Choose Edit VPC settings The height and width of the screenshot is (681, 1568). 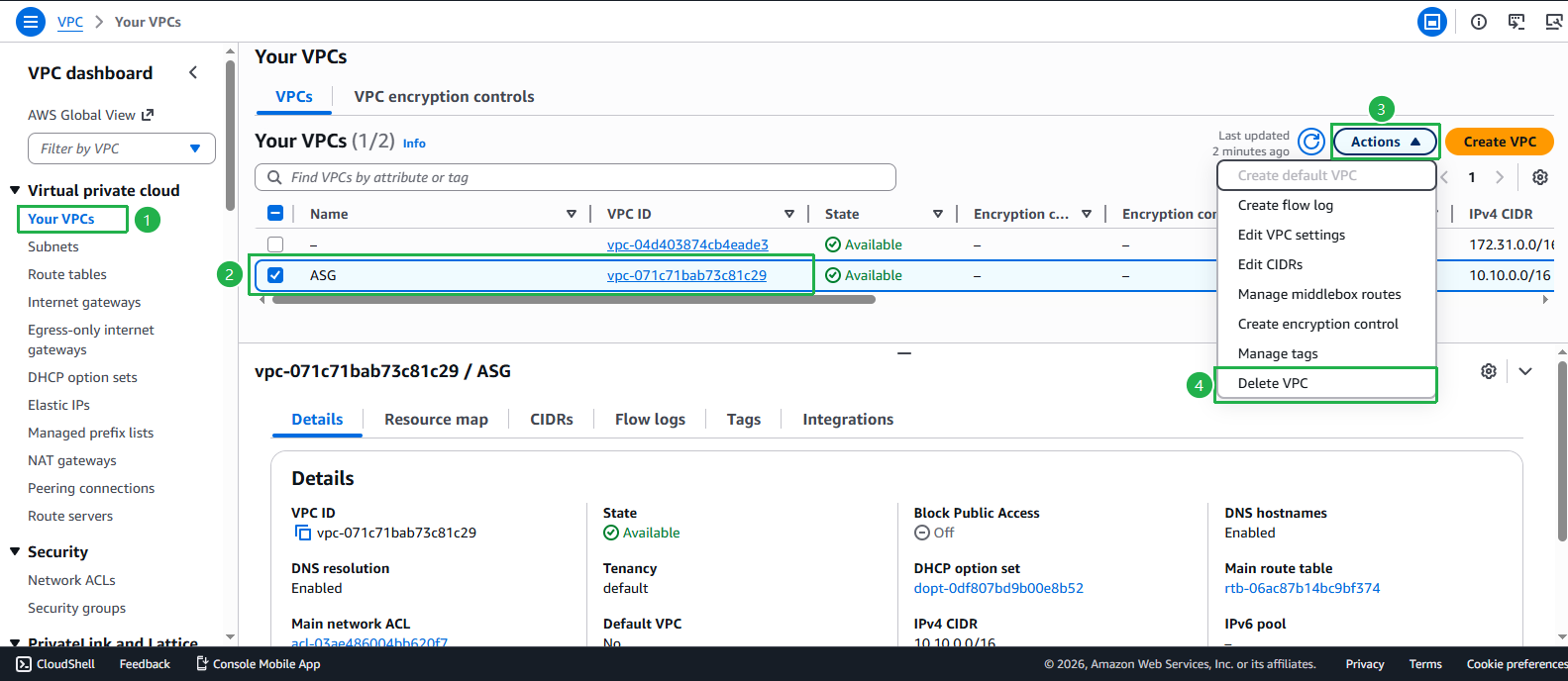pos(1326,235)
